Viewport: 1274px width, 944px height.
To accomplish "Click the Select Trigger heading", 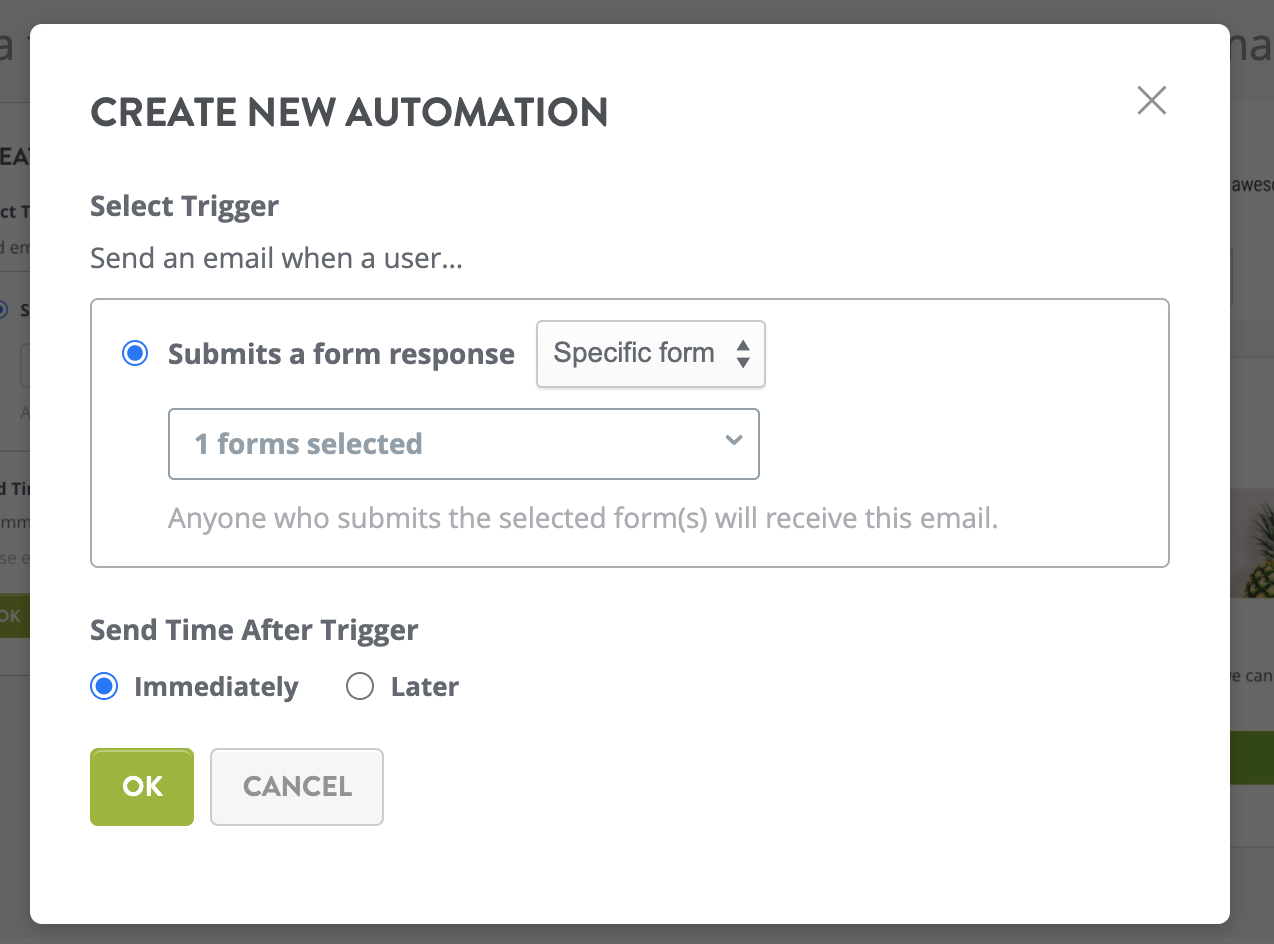I will point(184,206).
